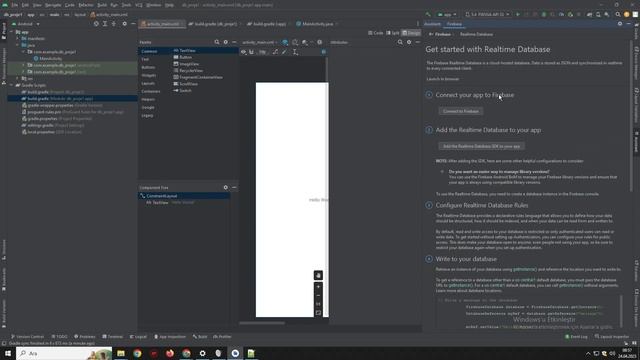Open the Build menu
Image resolution: width=640 pixels, height=360 pixels.
(102, 5)
